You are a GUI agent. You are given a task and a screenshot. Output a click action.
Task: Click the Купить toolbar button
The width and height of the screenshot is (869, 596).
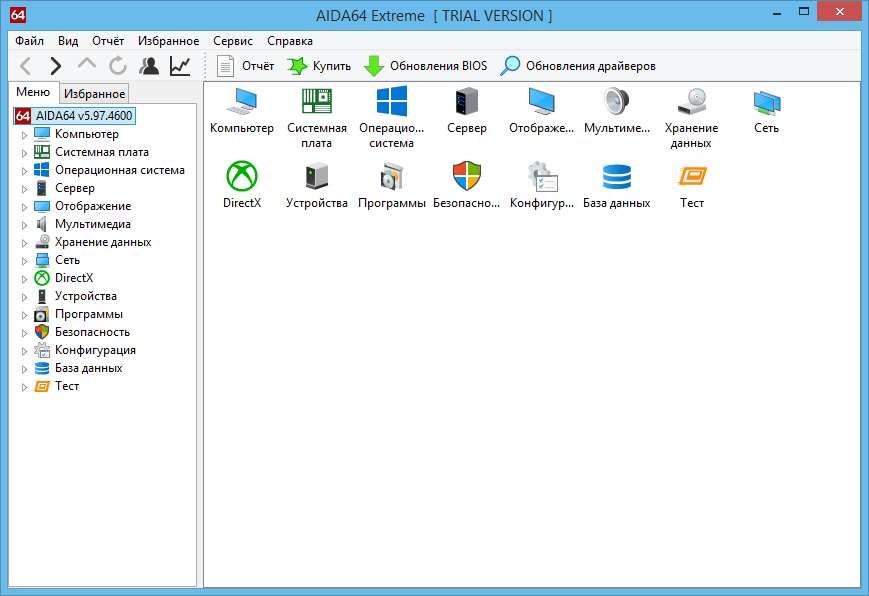319,66
